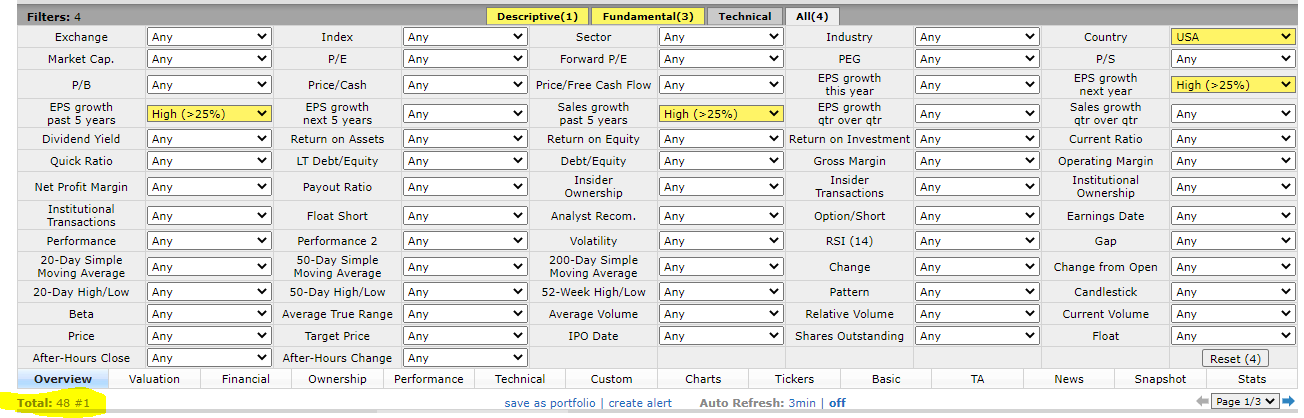Click the Reset (4) button
This screenshot has height=418, width=1304.
tap(1235, 358)
